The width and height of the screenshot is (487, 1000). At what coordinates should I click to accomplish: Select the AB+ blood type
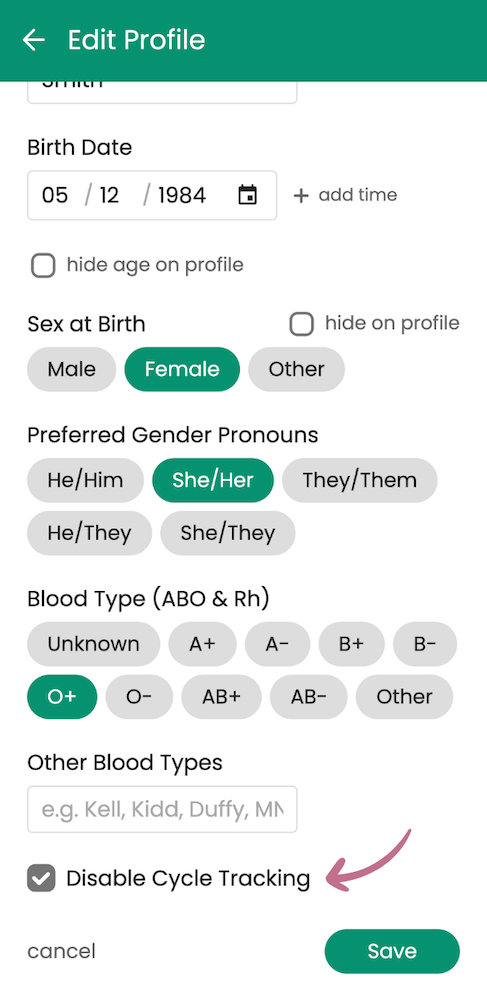221,697
